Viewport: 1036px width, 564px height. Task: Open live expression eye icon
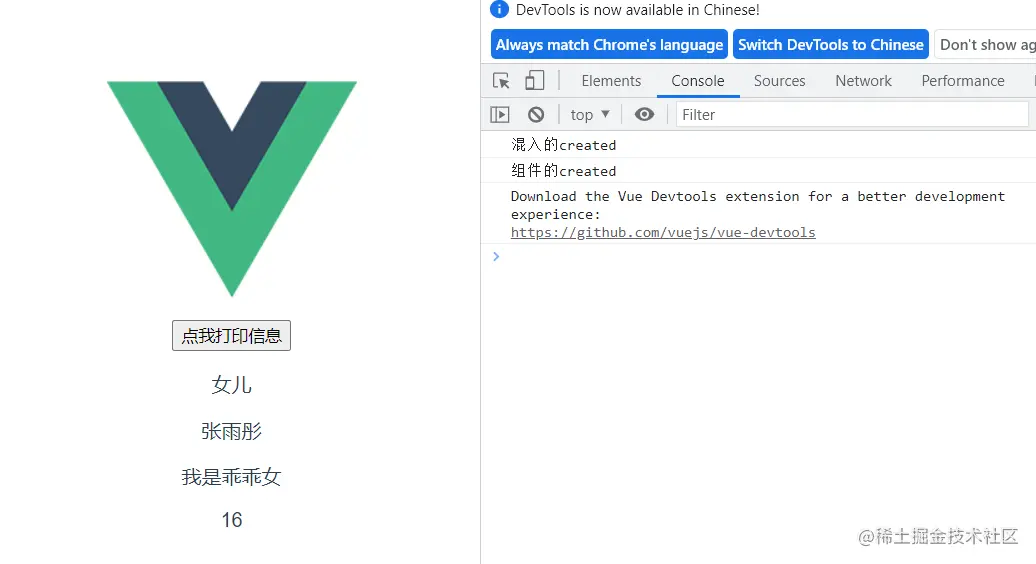[644, 114]
